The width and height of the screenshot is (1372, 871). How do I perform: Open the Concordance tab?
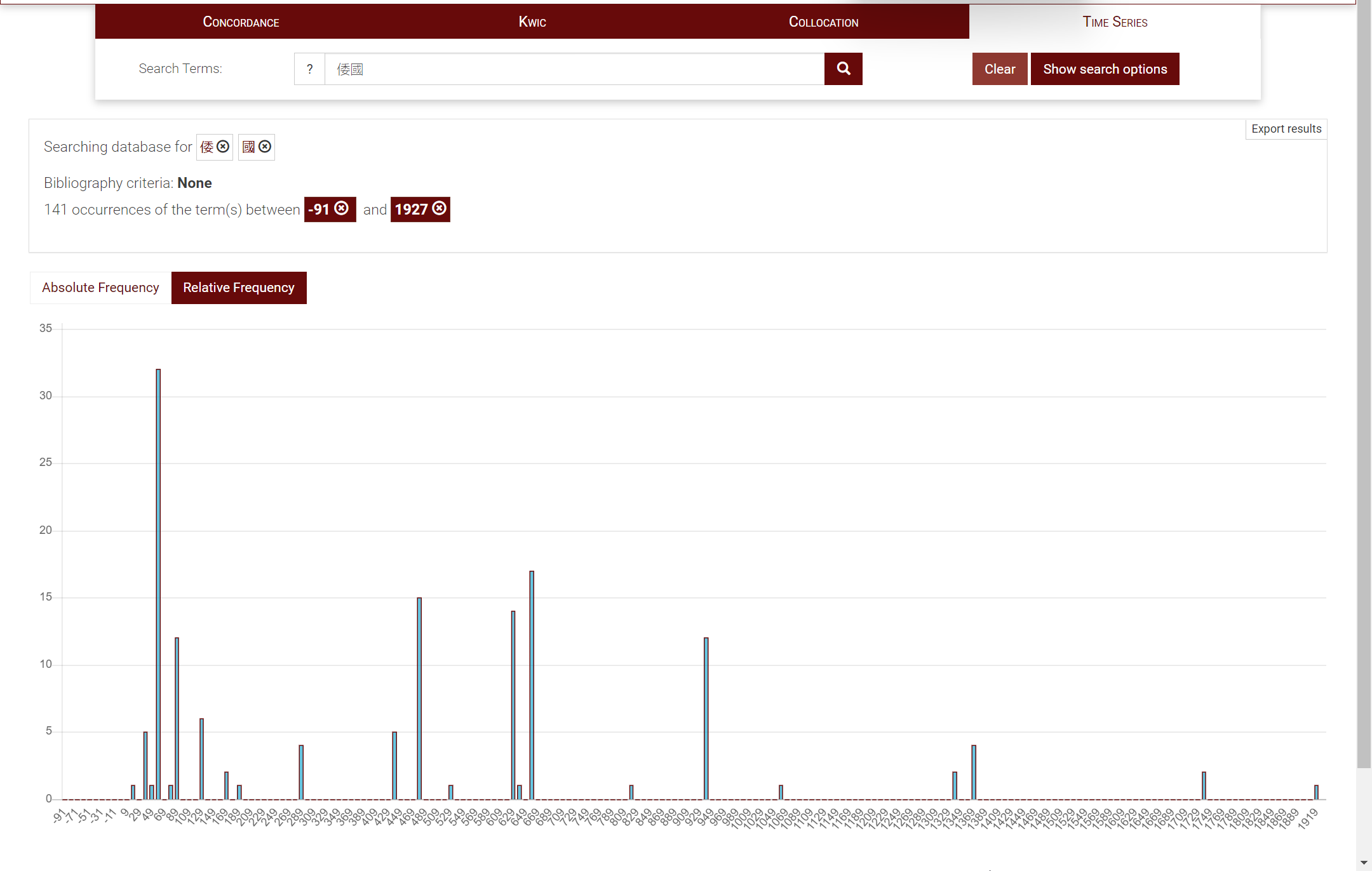click(x=241, y=22)
